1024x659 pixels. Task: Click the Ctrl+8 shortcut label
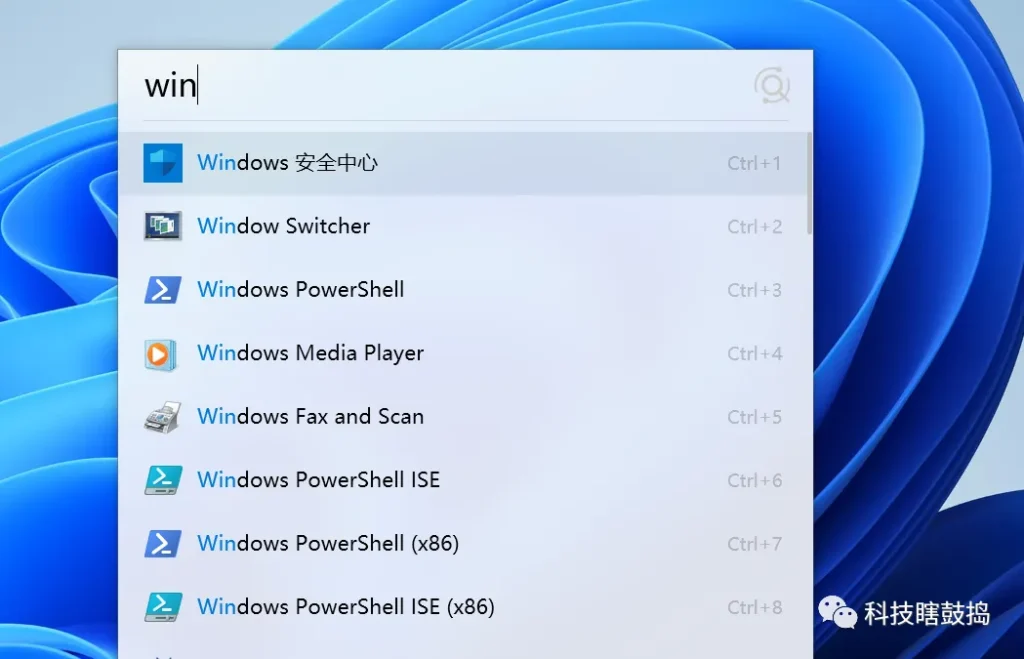[x=754, y=606]
